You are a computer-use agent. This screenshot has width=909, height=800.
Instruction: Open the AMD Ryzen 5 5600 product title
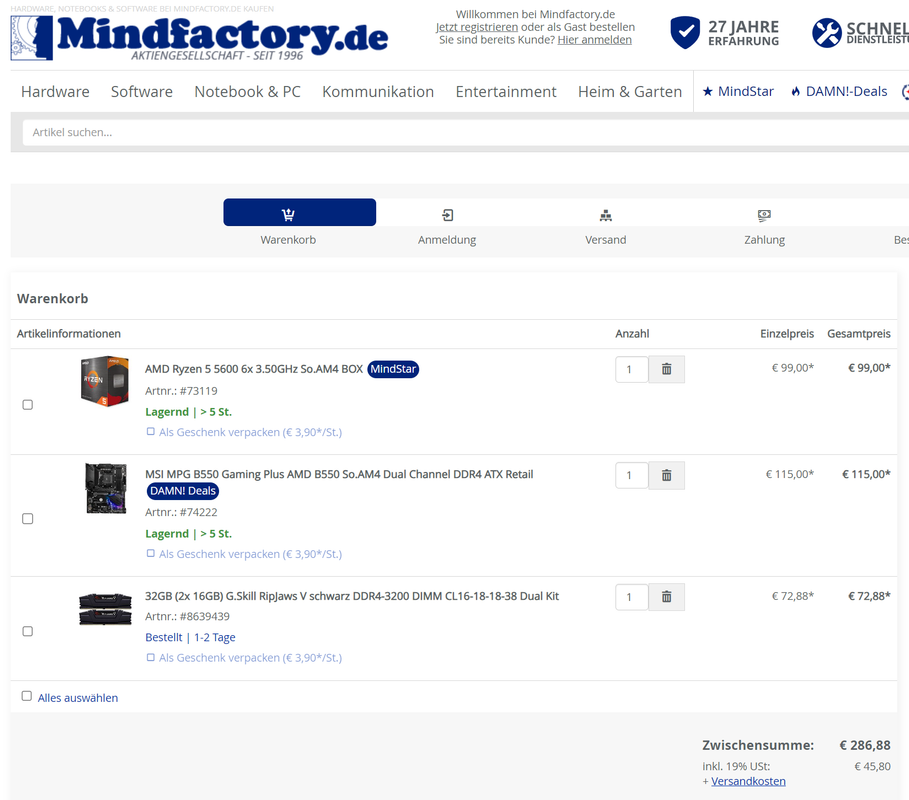[x=254, y=369]
